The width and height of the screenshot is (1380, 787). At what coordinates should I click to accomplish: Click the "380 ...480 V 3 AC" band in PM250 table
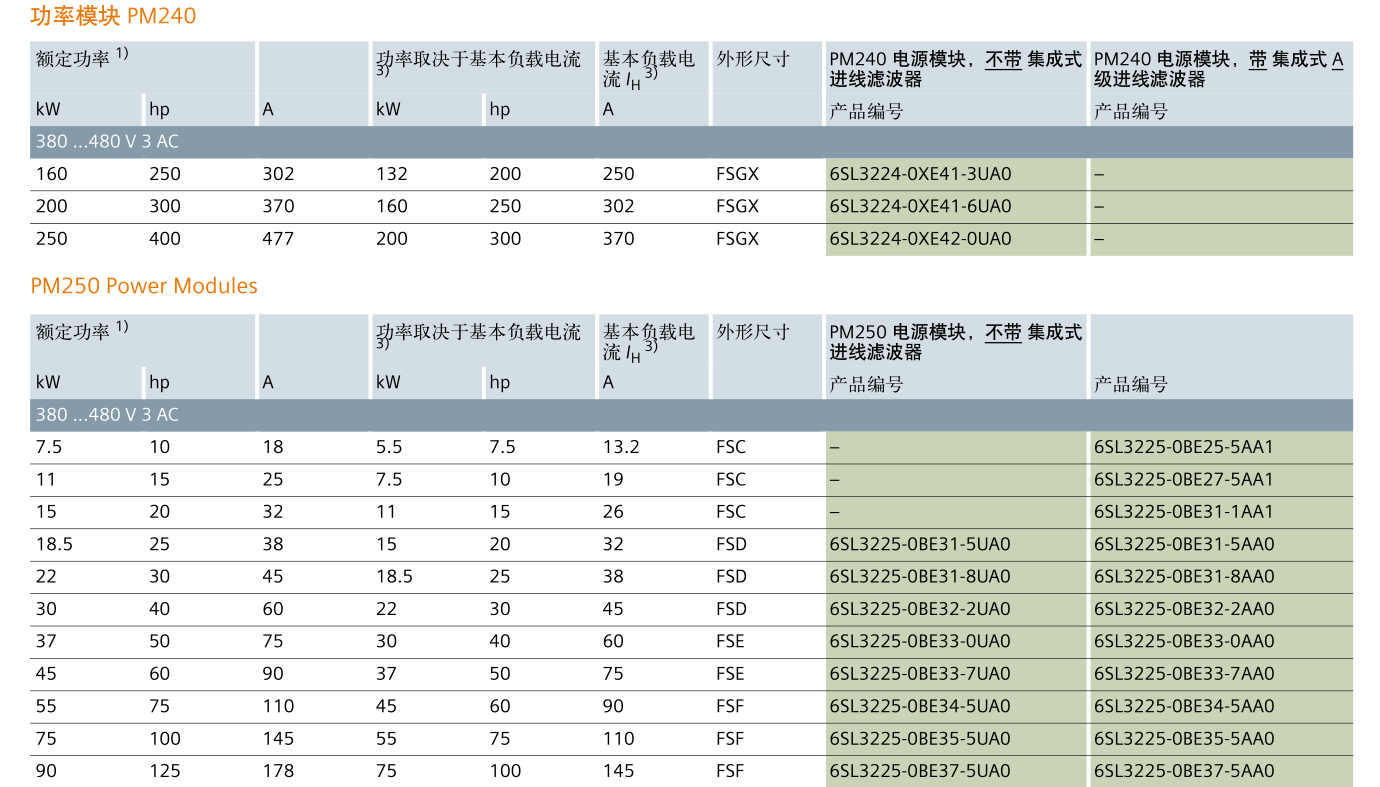pos(691,415)
